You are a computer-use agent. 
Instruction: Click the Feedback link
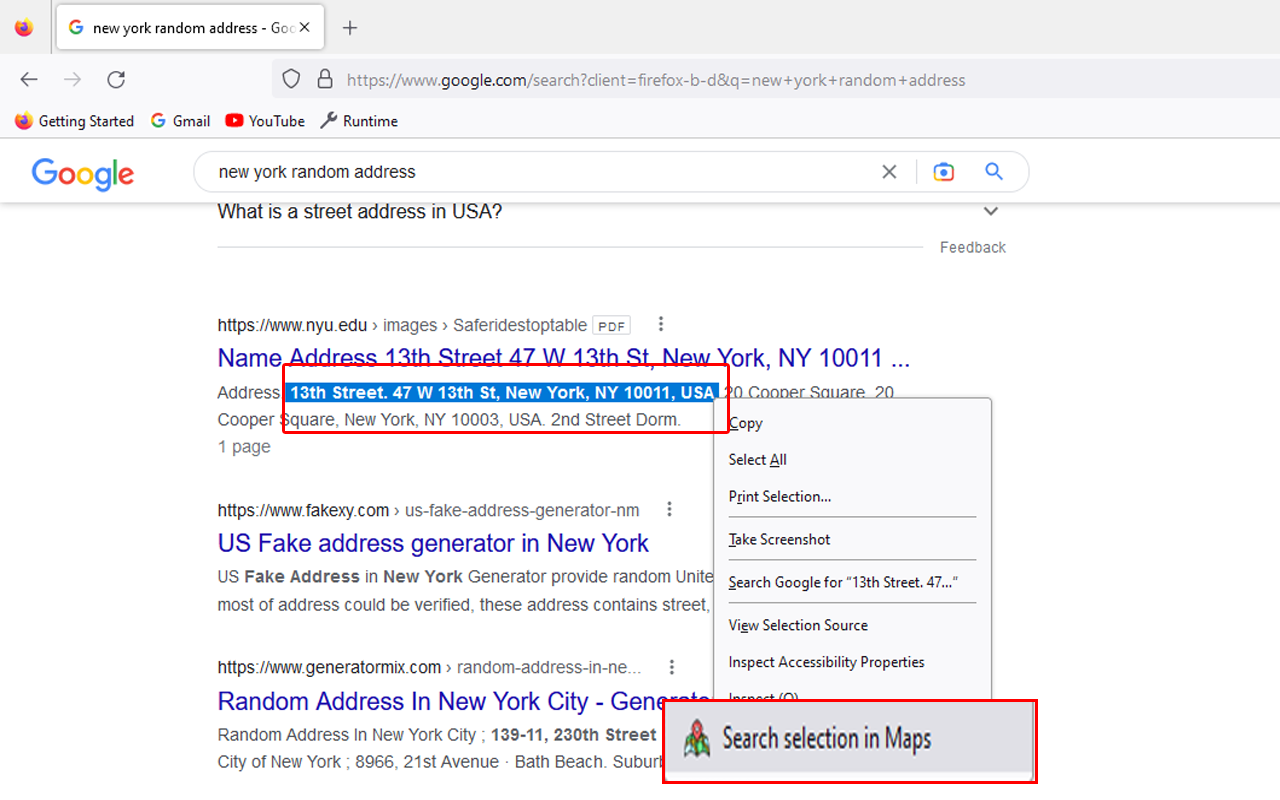click(x=972, y=247)
